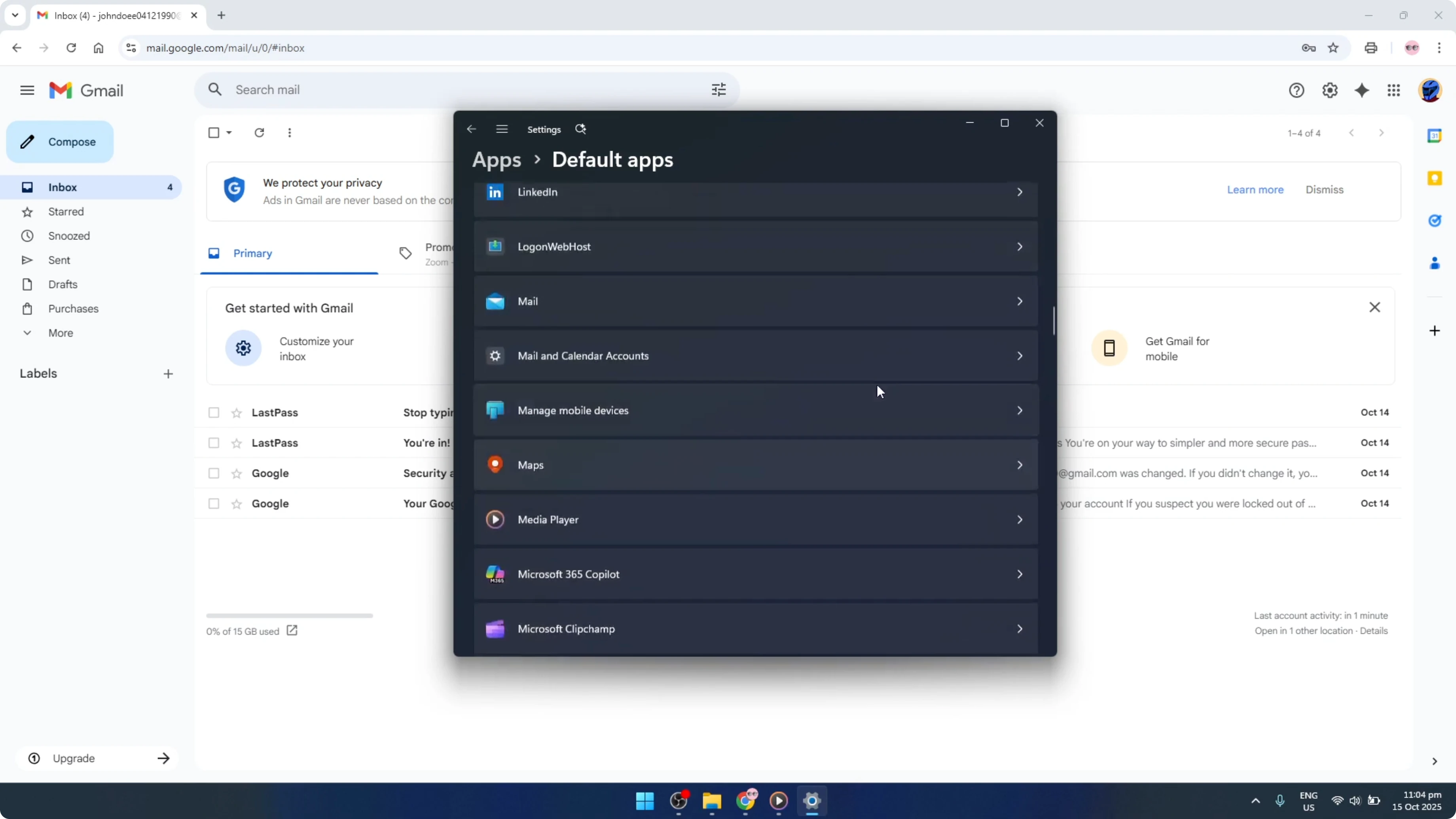The height and width of the screenshot is (819, 1456).
Task: Reload the Chrome page
Action: [x=71, y=48]
